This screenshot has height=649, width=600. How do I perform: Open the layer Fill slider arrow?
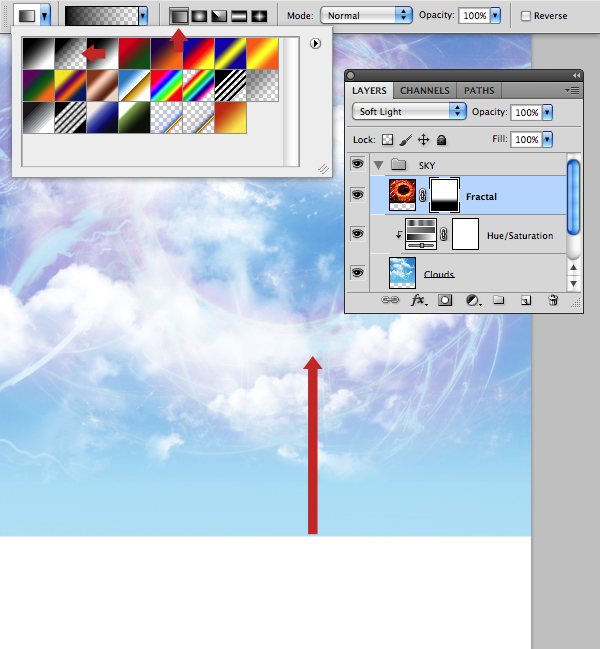[x=547, y=139]
